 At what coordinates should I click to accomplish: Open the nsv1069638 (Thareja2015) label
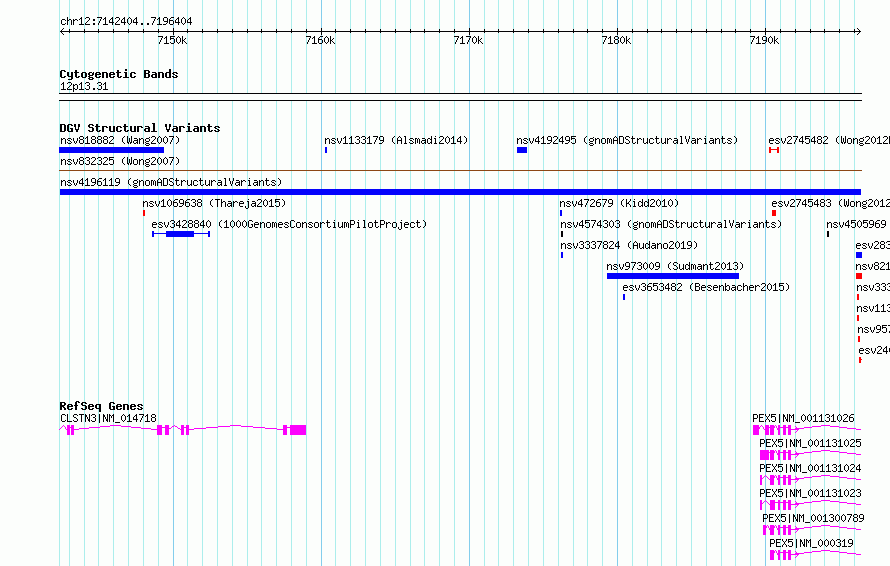pos(214,203)
